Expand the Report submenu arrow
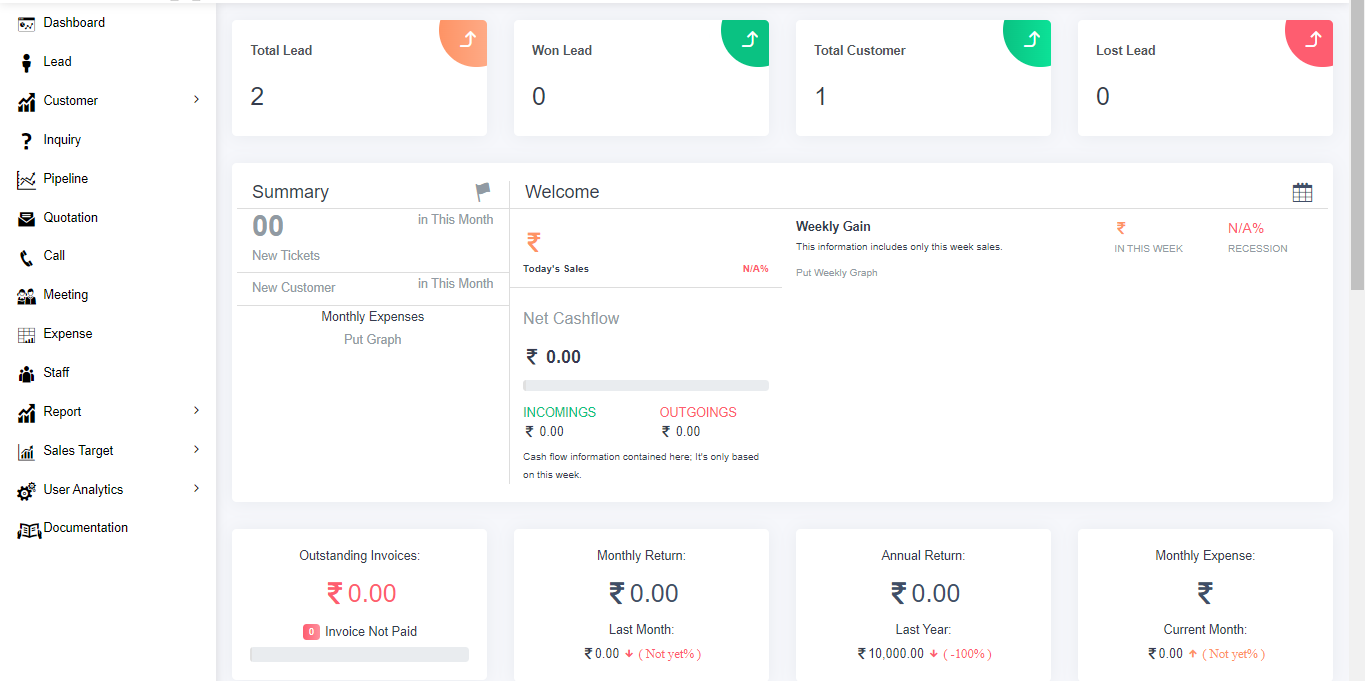Viewport: 1365px width, 681px height. click(196, 411)
